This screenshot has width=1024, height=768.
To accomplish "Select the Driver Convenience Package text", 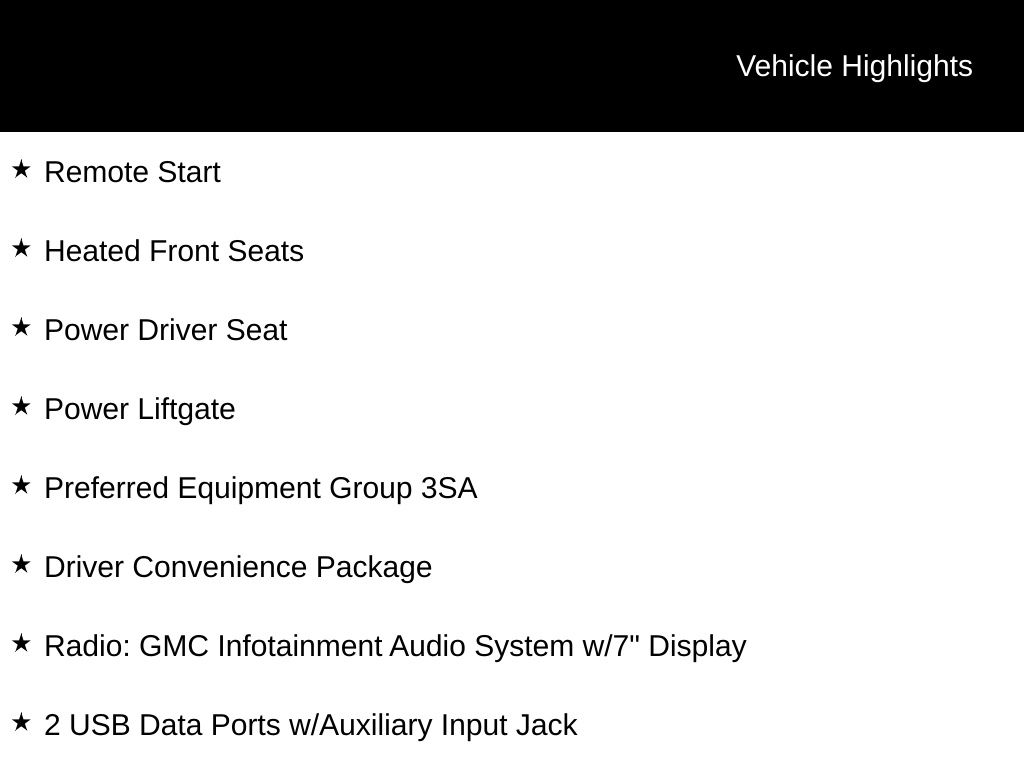I will [x=238, y=568].
